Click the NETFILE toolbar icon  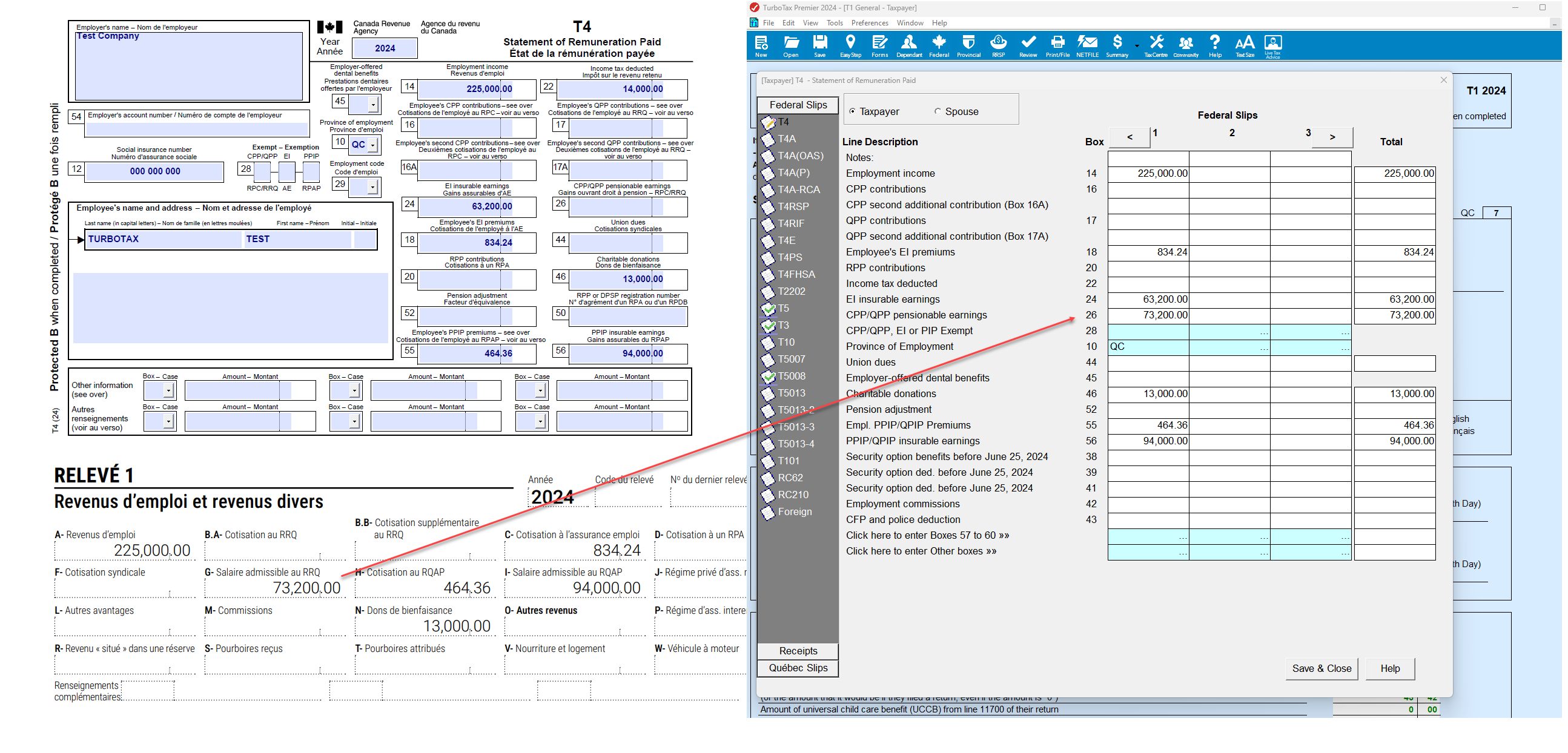(1087, 46)
